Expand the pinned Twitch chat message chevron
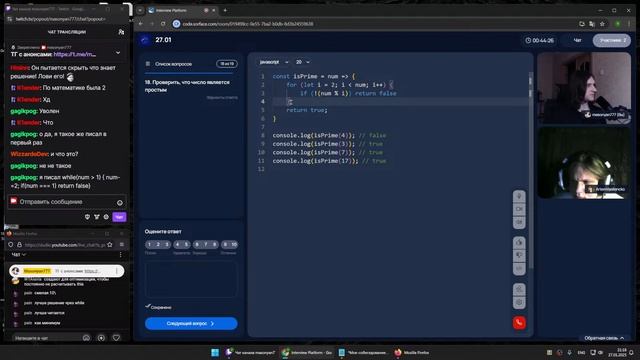The image size is (640, 360). (118, 53)
